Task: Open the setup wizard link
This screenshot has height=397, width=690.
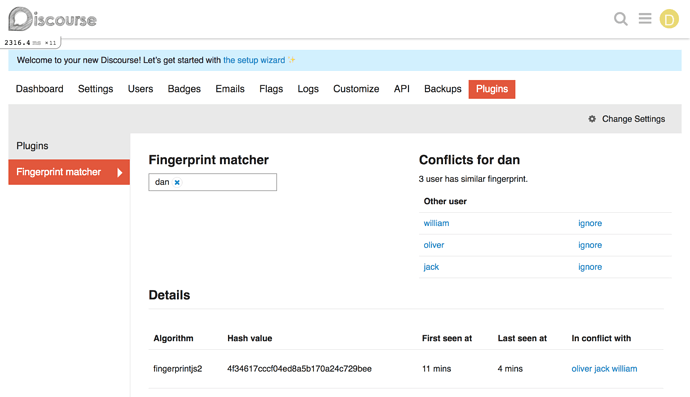Action: tap(254, 60)
